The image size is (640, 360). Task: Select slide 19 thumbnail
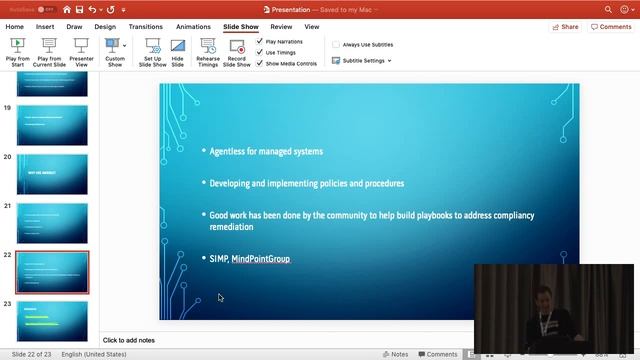tap(52, 125)
